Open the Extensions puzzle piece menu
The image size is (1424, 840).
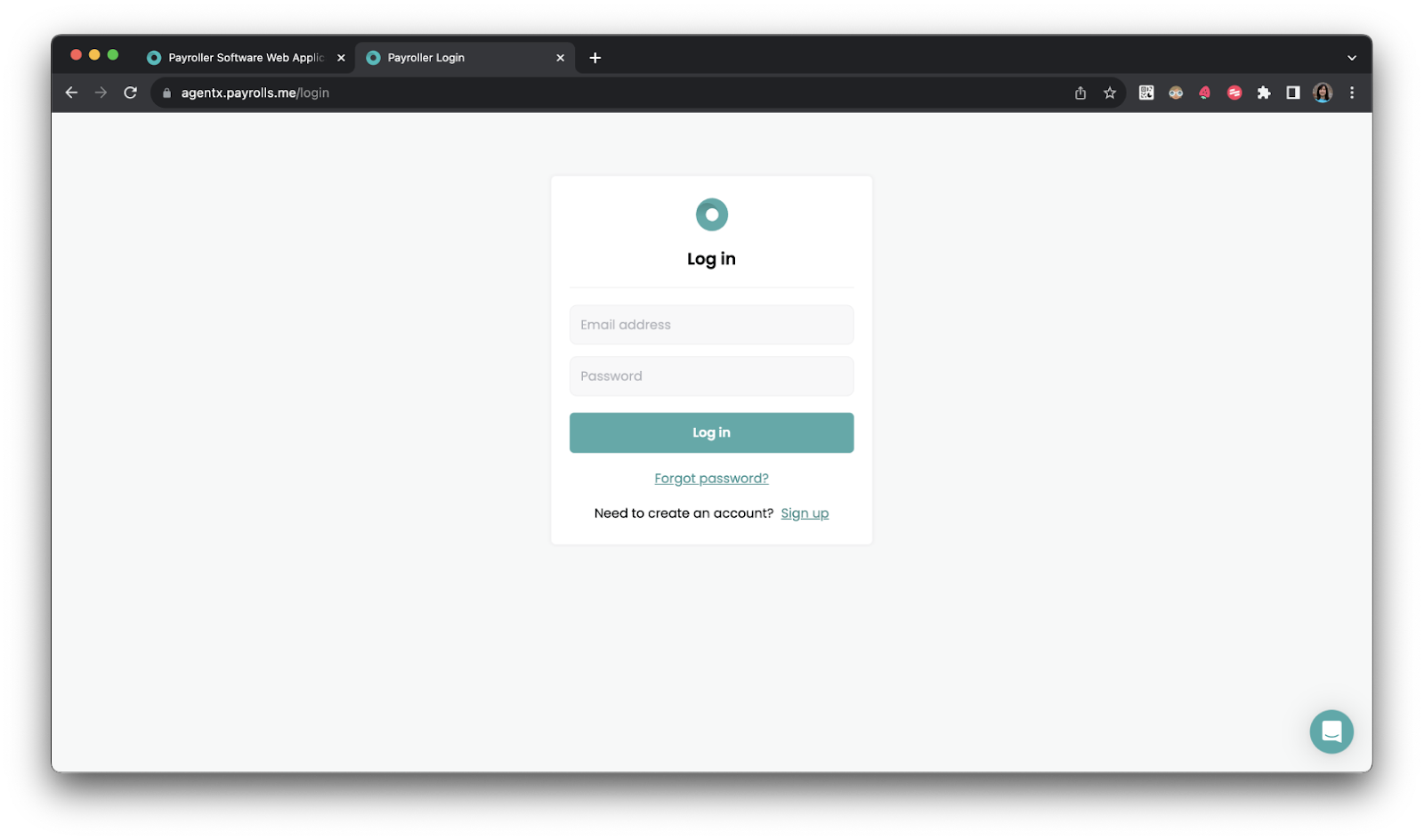tap(1264, 93)
